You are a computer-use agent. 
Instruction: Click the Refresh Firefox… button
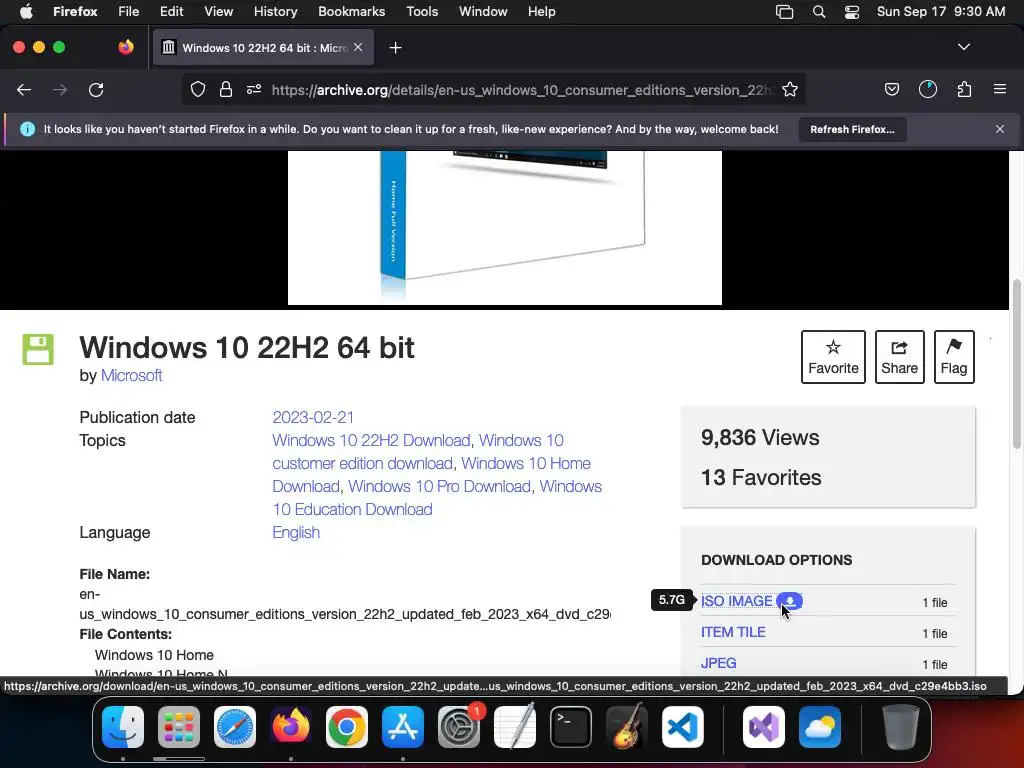click(852, 129)
